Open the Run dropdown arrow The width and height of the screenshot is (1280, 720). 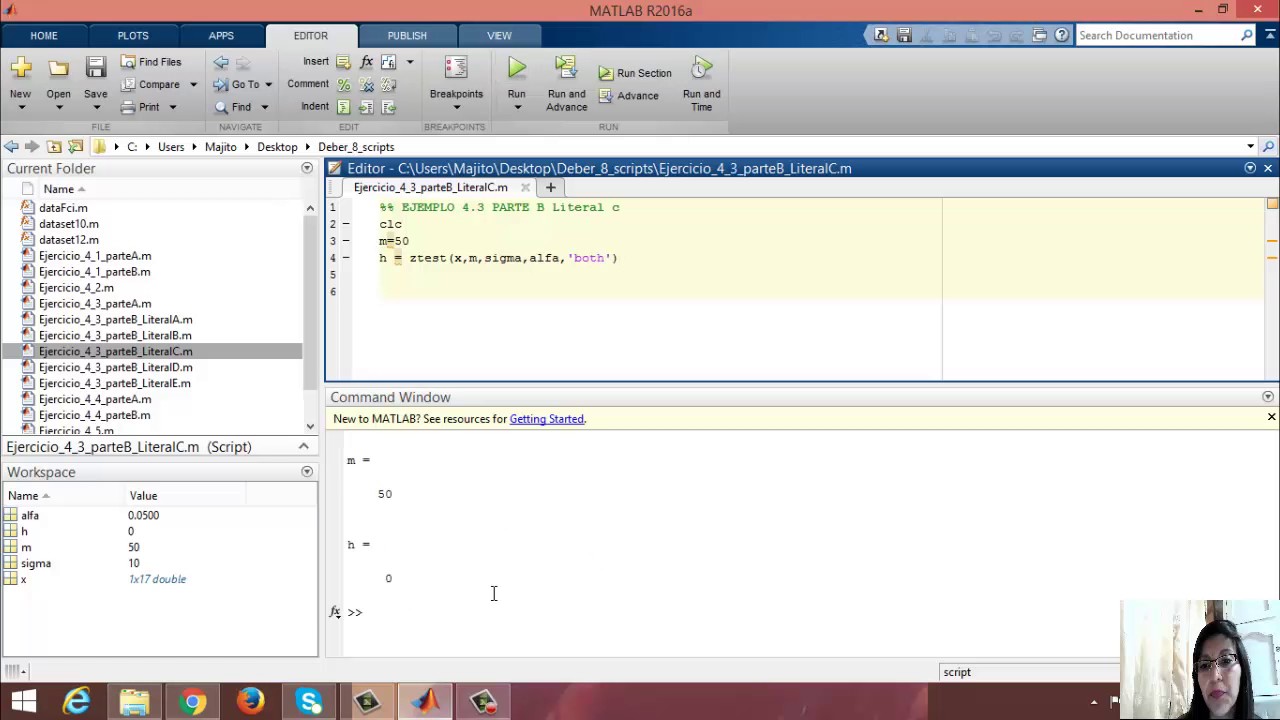(x=516, y=108)
